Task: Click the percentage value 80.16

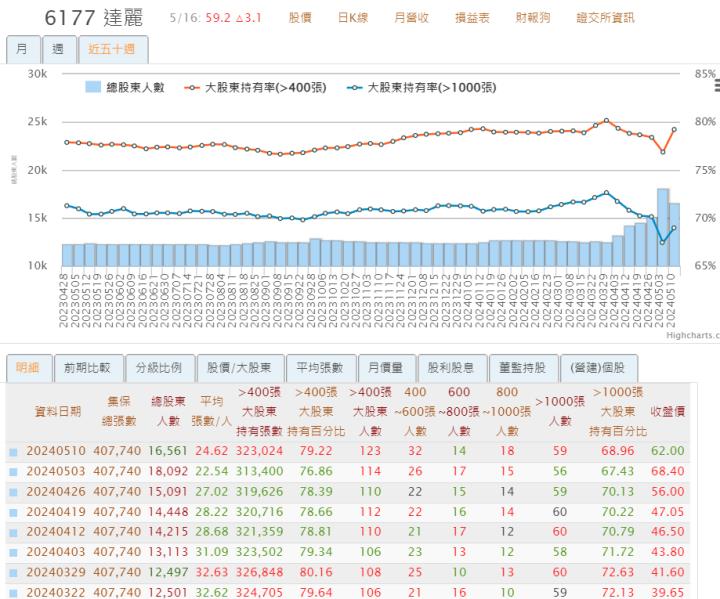Action: tap(315, 572)
